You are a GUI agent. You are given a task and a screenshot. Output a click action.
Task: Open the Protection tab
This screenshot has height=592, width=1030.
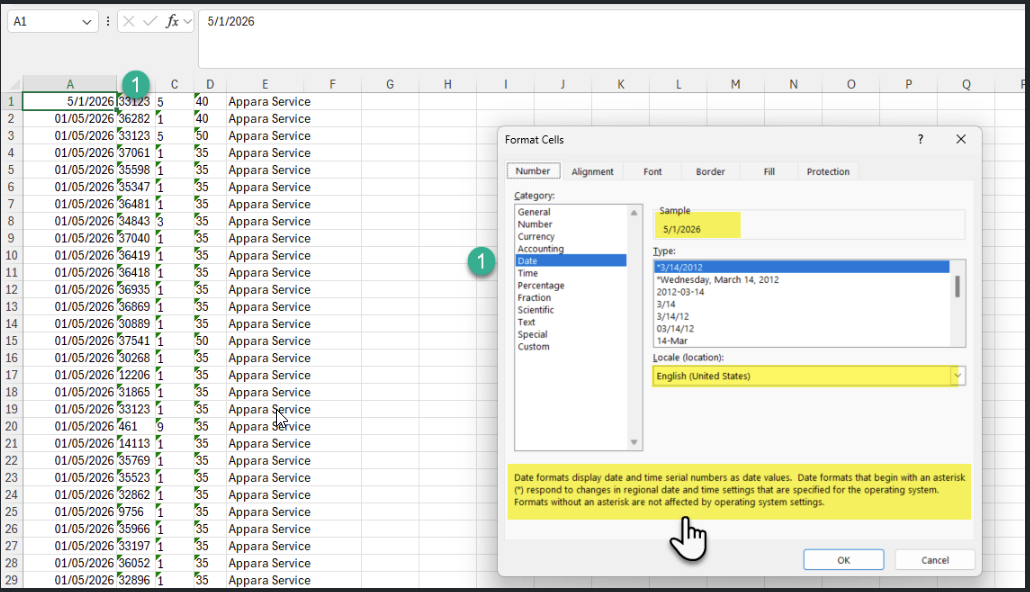click(828, 171)
